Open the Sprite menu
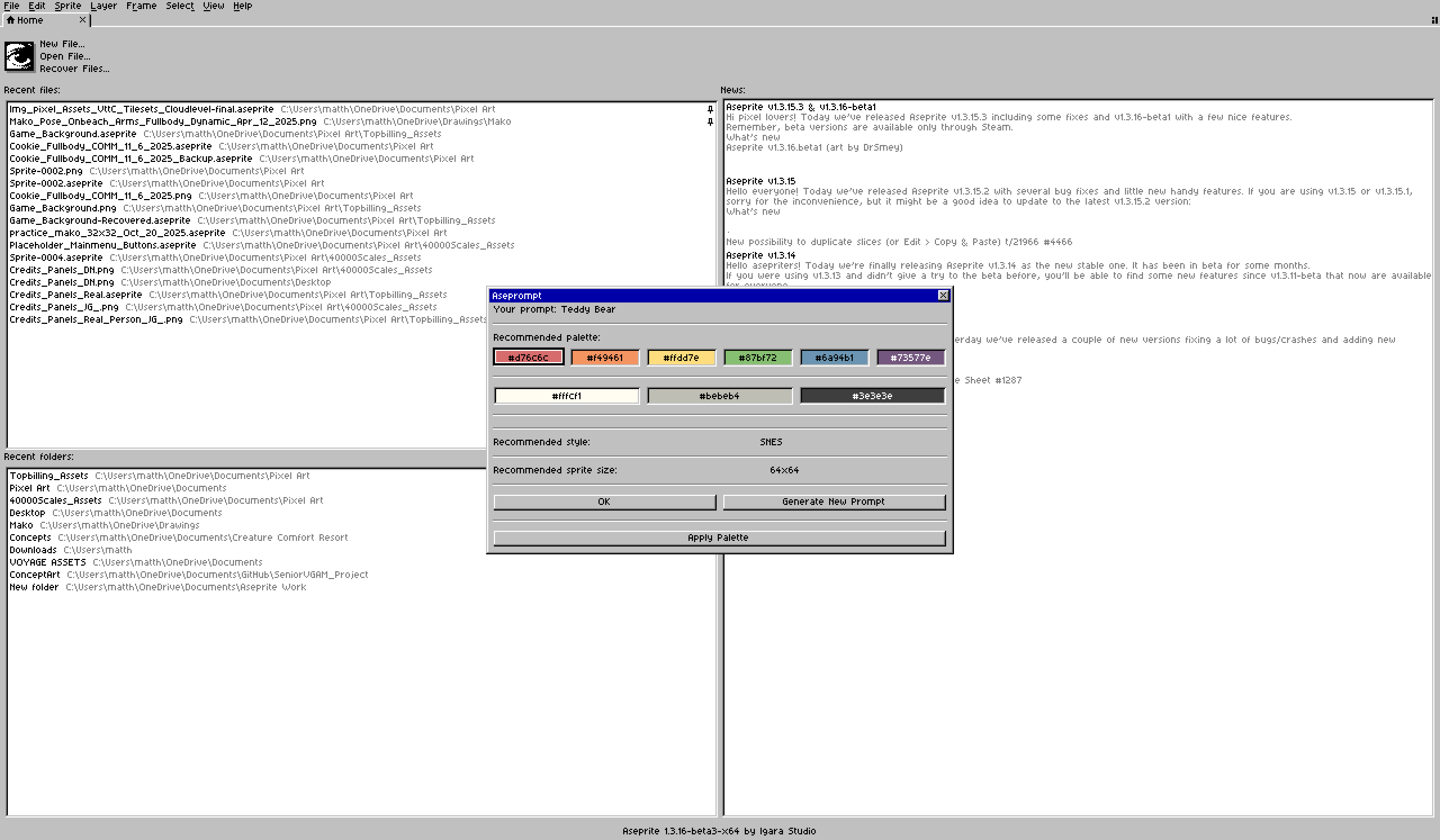This screenshot has height=840, width=1440. pyautogui.click(x=67, y=6)
